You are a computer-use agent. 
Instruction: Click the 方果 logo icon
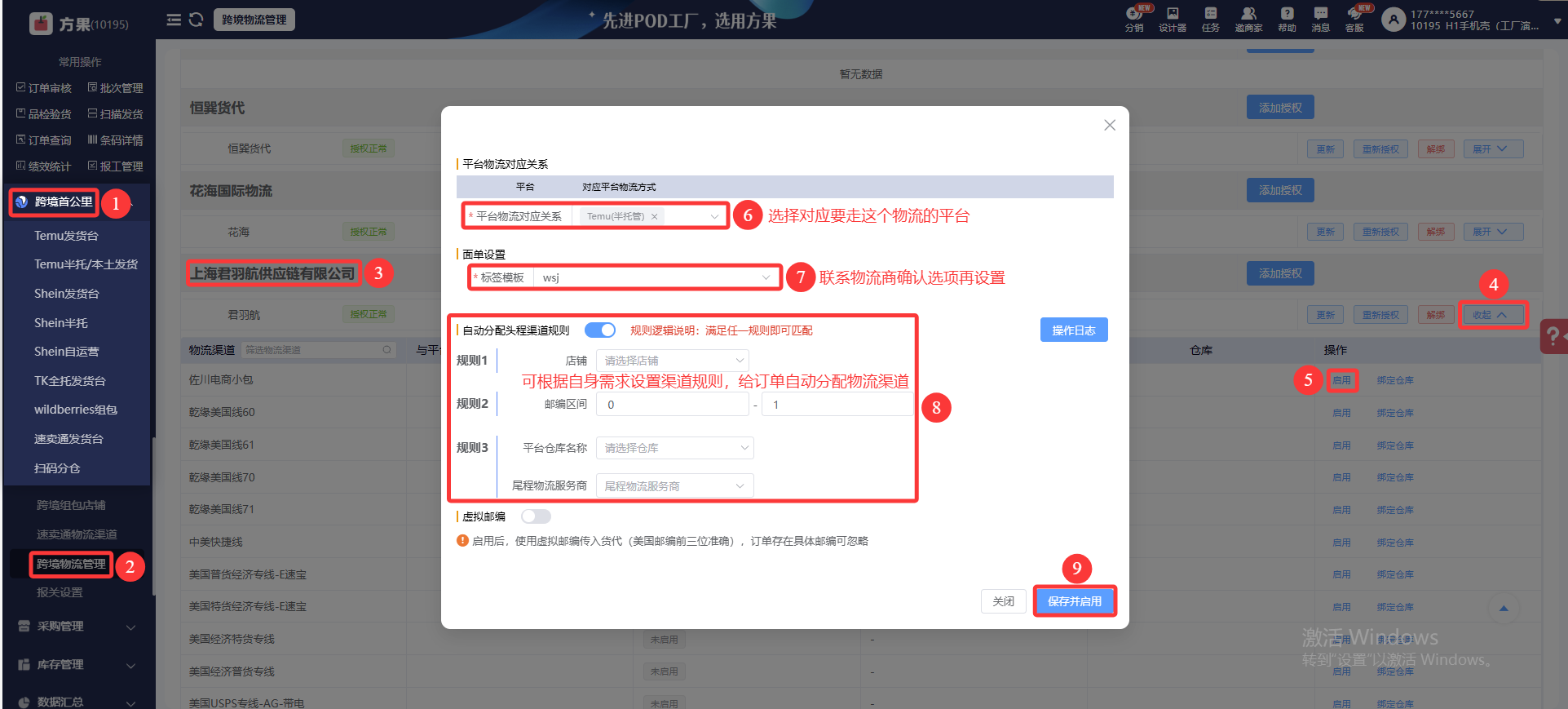click(41, 24)
